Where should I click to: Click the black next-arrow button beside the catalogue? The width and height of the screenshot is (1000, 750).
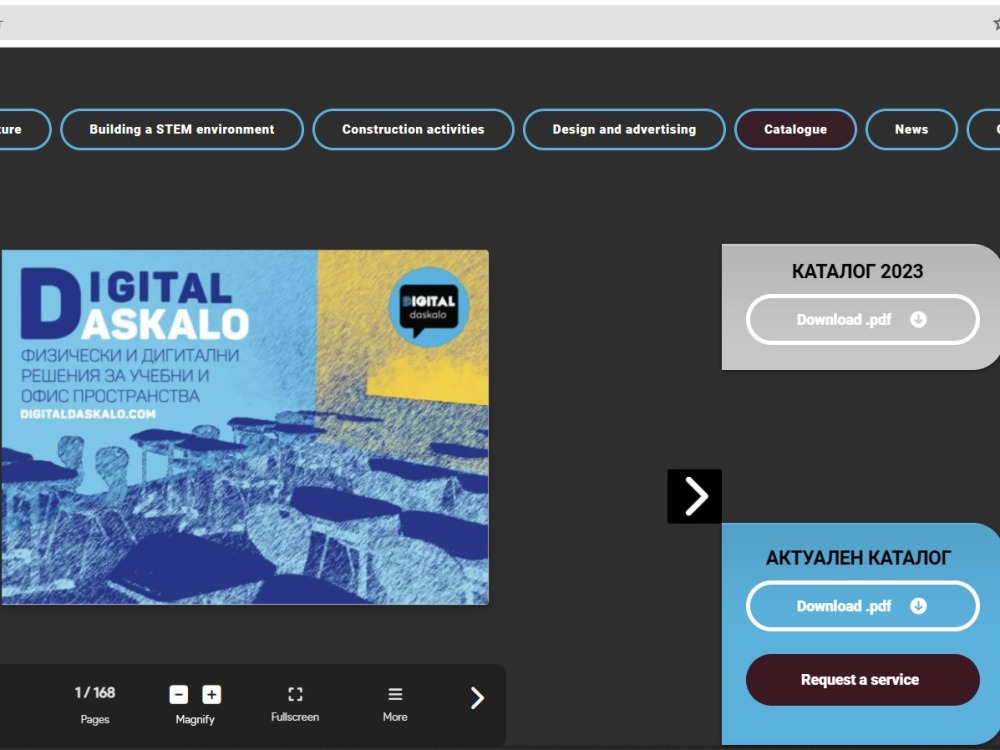point(695,496)
